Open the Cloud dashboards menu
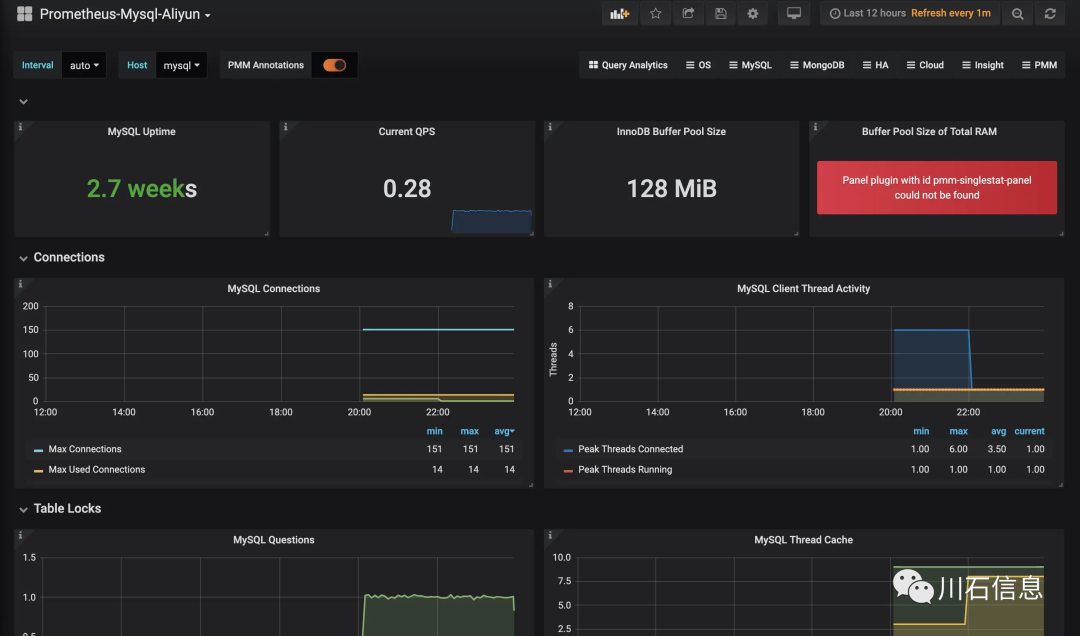The height and width of the screenshot is (636, 1080). 925,65
